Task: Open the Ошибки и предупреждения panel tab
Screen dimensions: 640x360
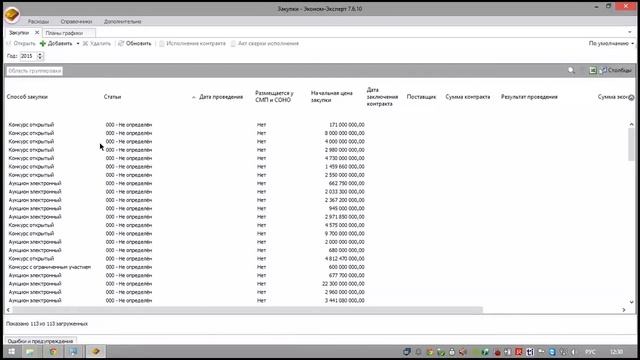Action: [40, 341]
